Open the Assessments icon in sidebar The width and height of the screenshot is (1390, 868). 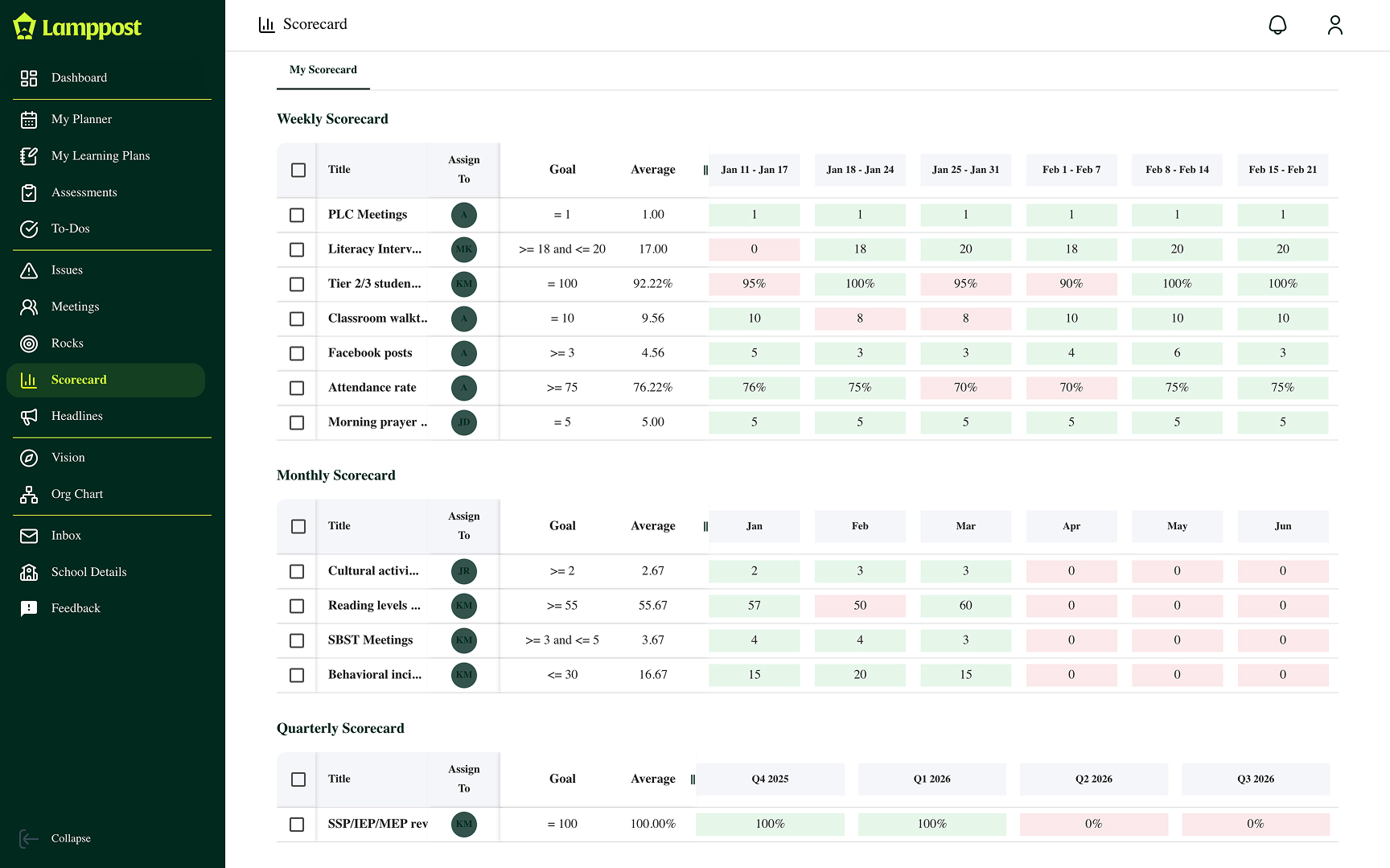coord(30,192)
